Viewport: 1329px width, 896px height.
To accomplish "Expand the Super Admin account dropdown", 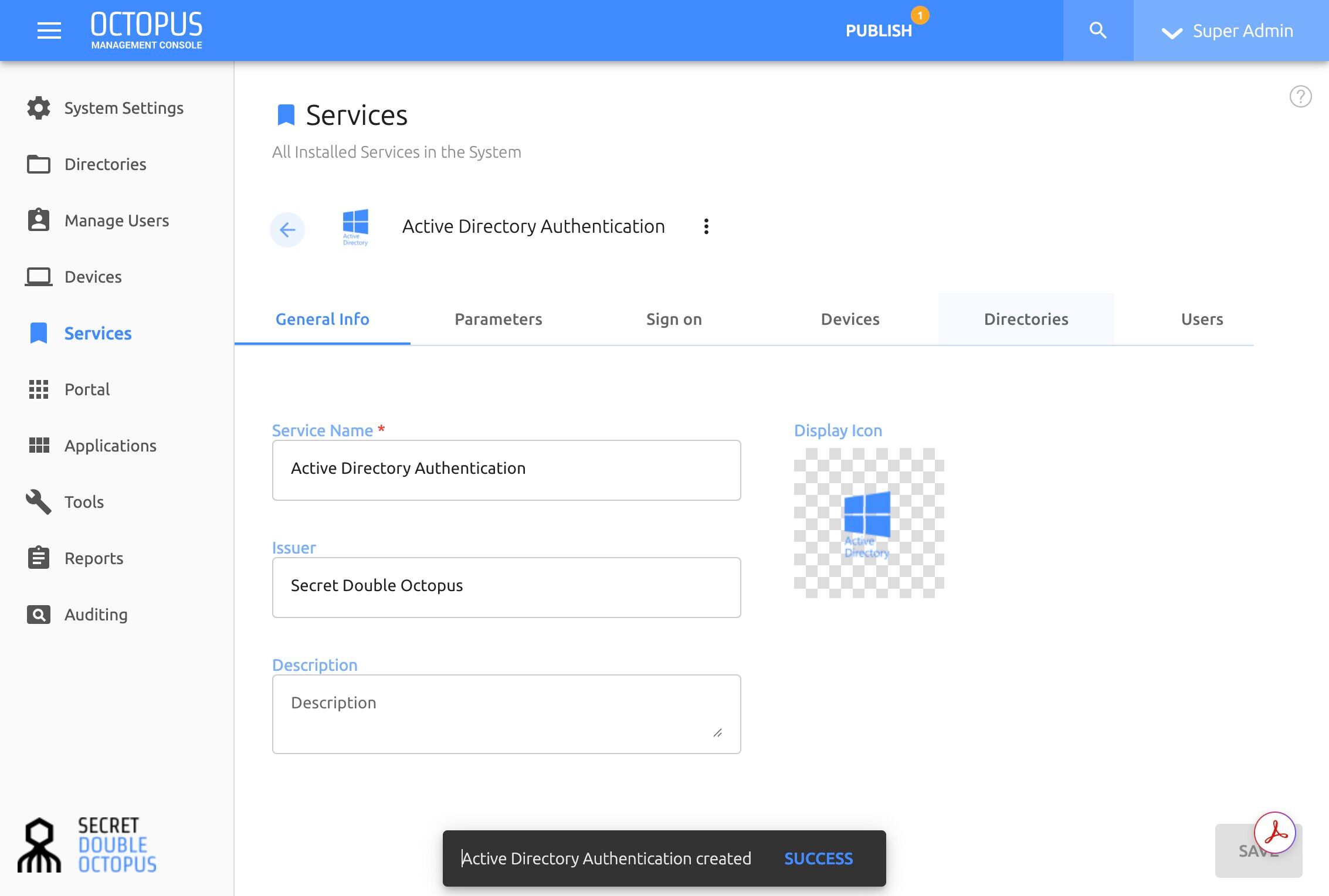I will click(1230, 30).
